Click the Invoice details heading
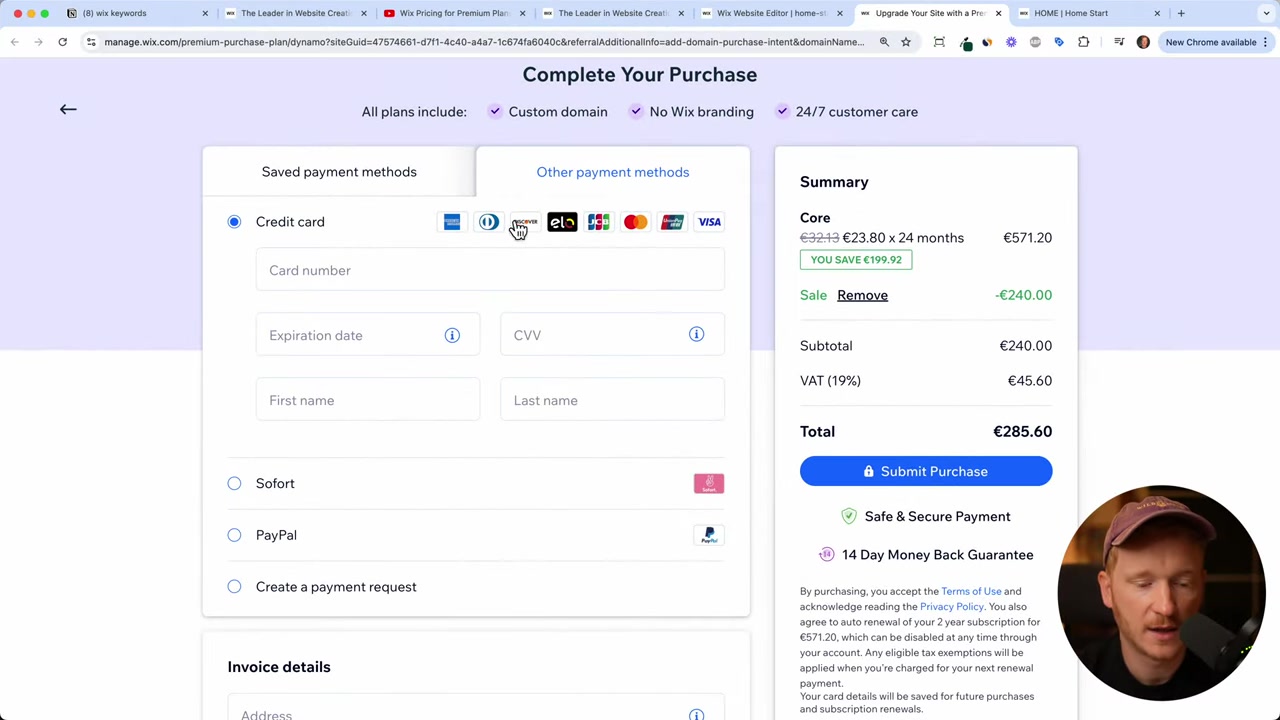Screen dimensions: 1280x720 pos(279,667)
